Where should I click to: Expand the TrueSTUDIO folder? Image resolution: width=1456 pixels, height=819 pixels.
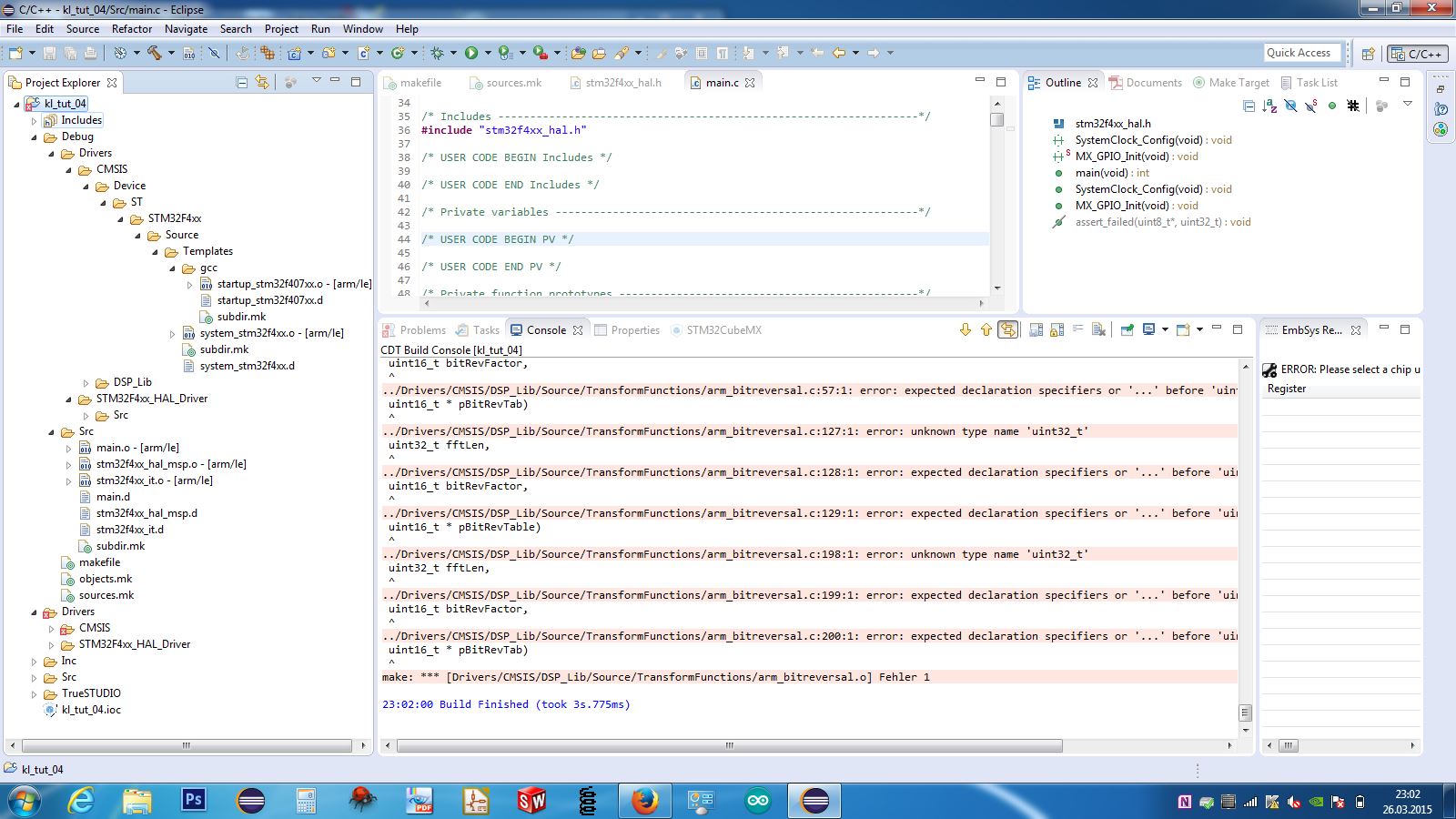(35, 693)
